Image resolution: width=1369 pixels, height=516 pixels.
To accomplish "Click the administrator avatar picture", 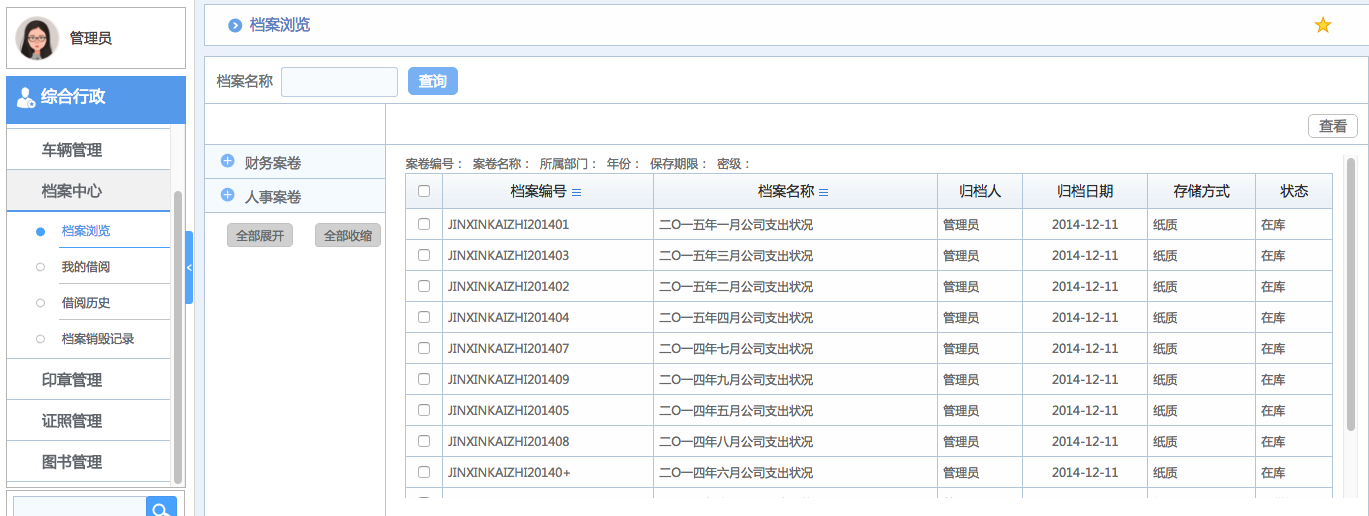I will point(38,38).
